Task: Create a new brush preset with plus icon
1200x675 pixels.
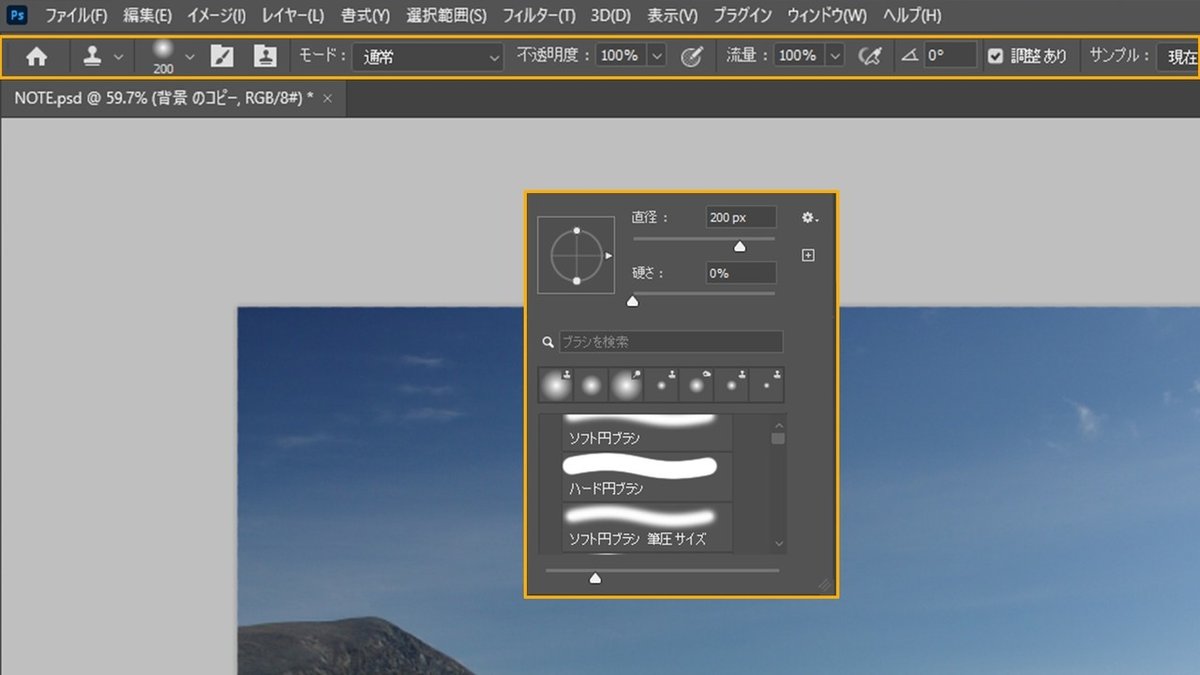Action: tap(806, 255)
